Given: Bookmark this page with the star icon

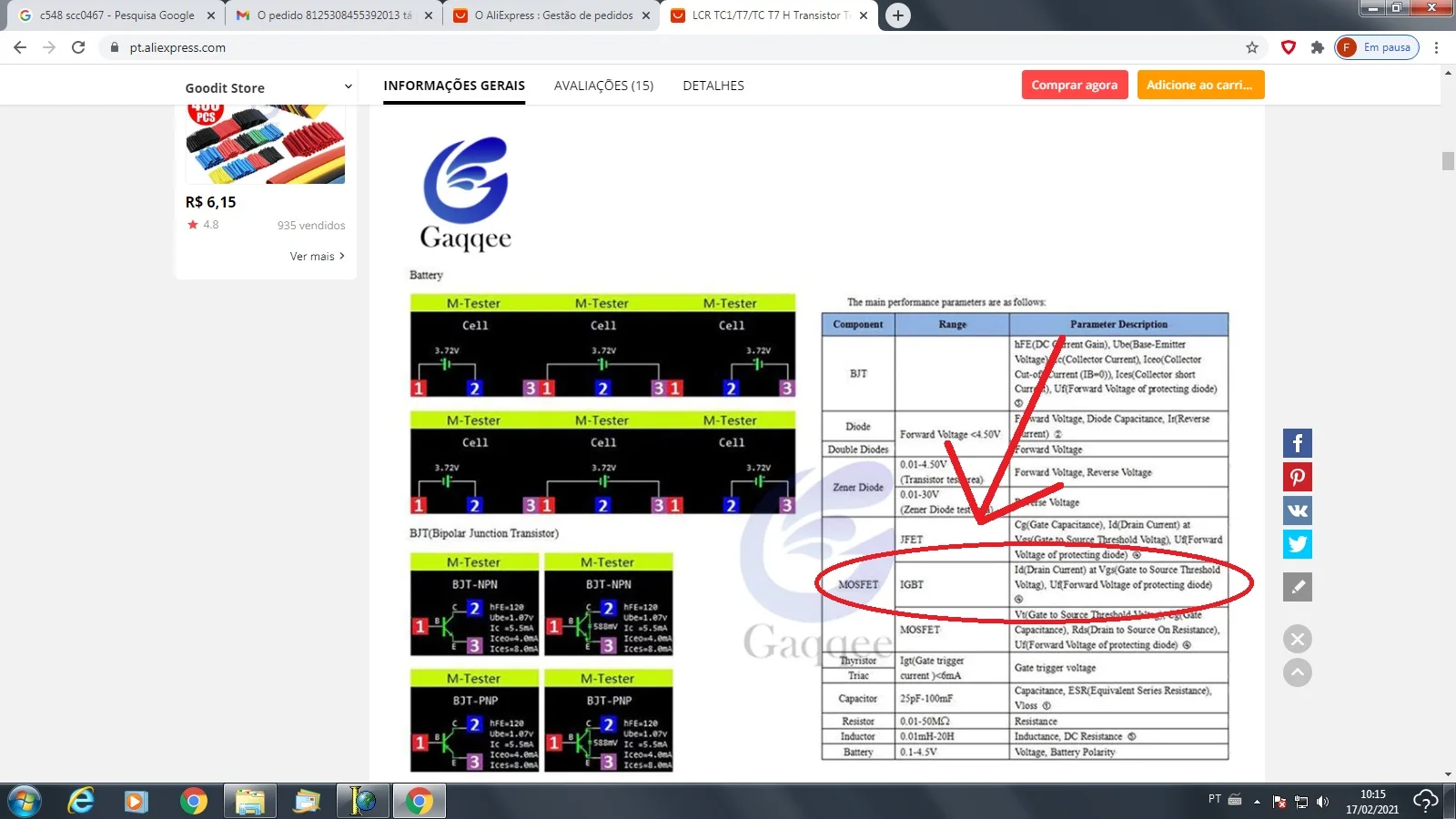Looking at the screenshot, I should pos(1252,47).
